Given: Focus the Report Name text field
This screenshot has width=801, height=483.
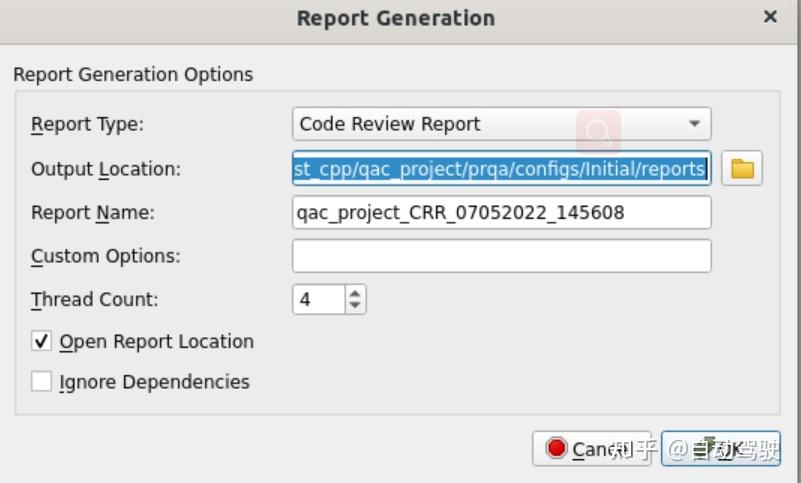Looking at the screenshot, I should [x=500, y=212].
